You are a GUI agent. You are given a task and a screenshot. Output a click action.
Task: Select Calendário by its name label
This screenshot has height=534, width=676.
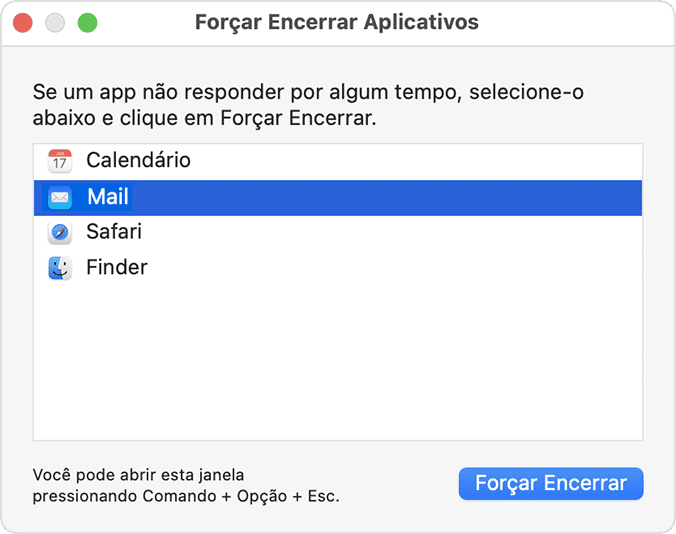(x=138, y=160)
